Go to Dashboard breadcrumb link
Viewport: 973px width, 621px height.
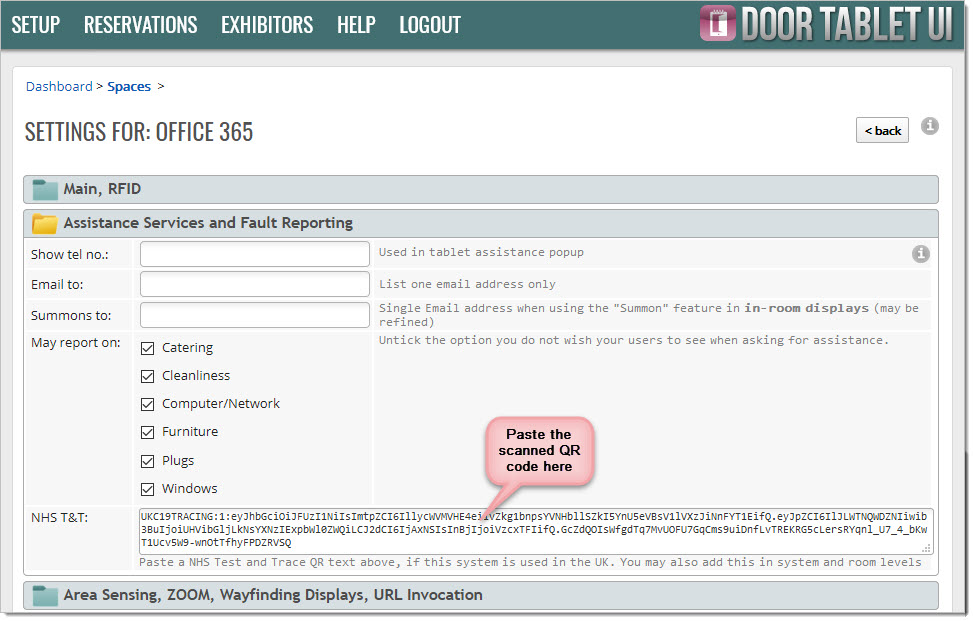click(59, 86)
